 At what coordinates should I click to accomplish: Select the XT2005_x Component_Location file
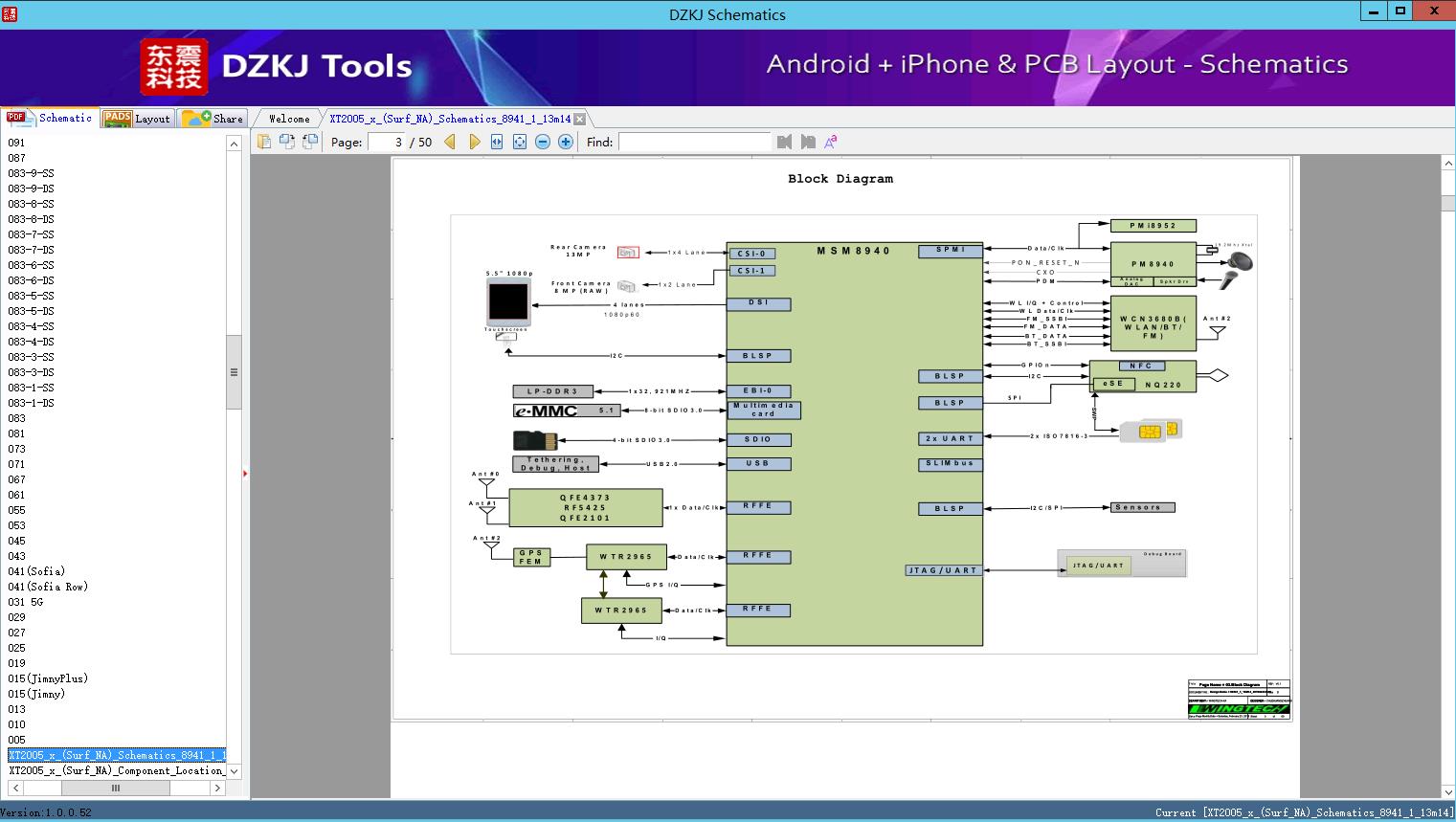click(117, 770)
